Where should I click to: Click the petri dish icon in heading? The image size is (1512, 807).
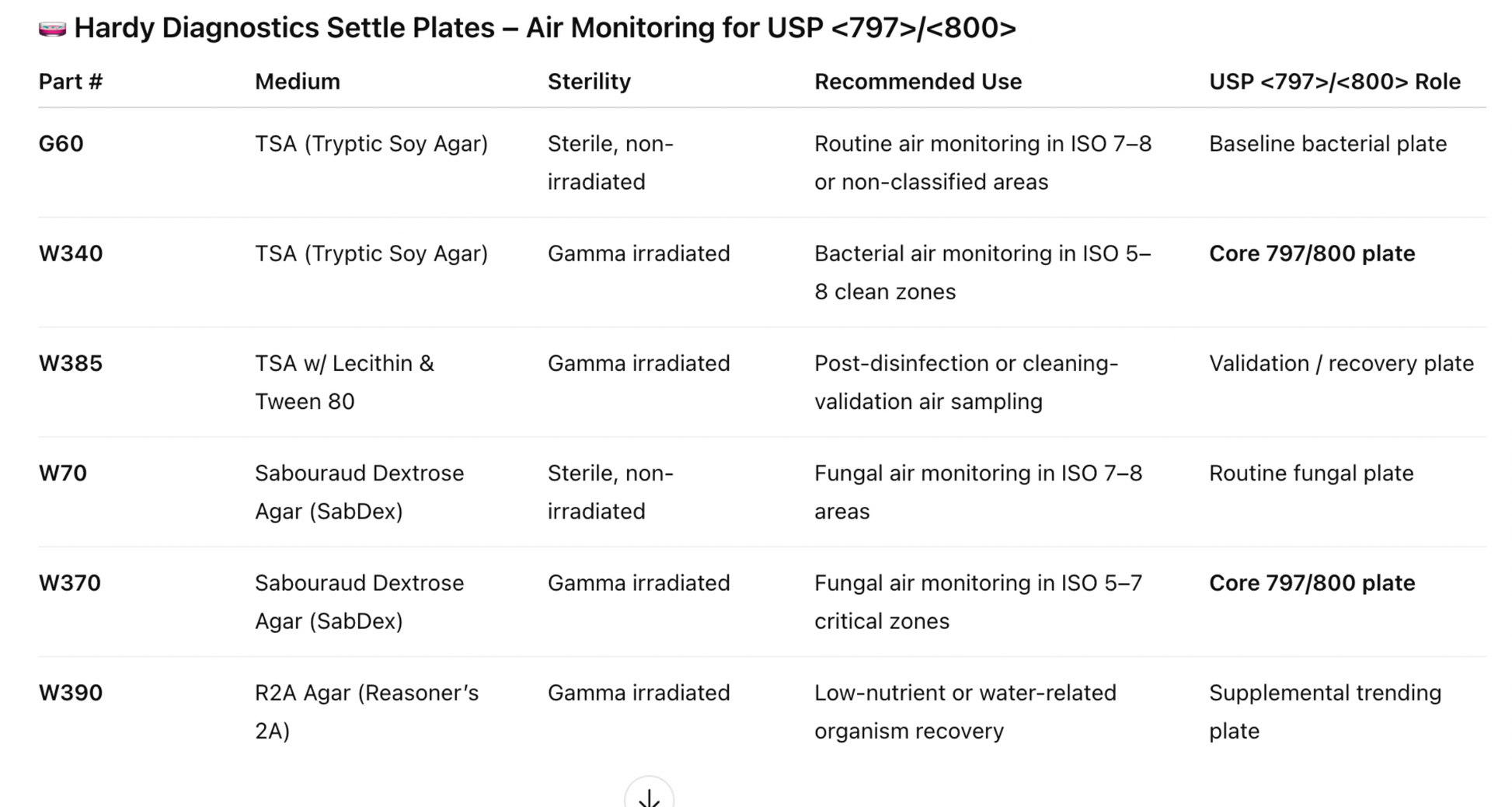(52, 29)
